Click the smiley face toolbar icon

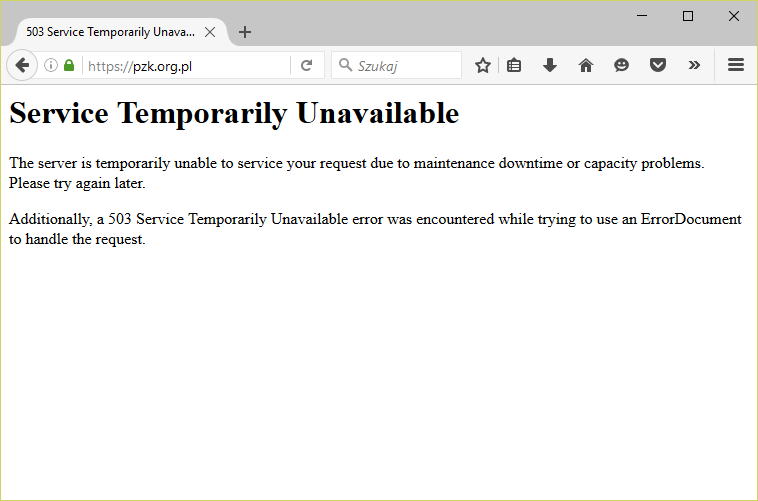coord(621,65)
